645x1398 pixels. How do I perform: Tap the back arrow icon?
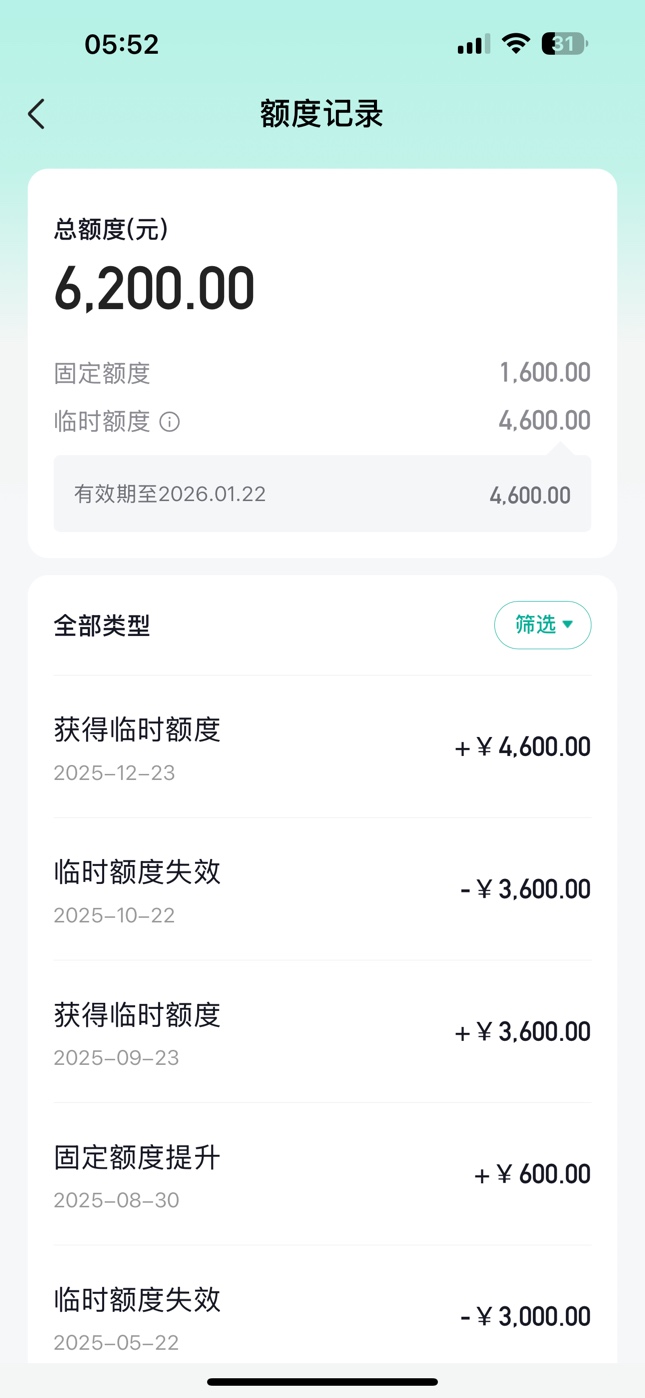[37, 114]
